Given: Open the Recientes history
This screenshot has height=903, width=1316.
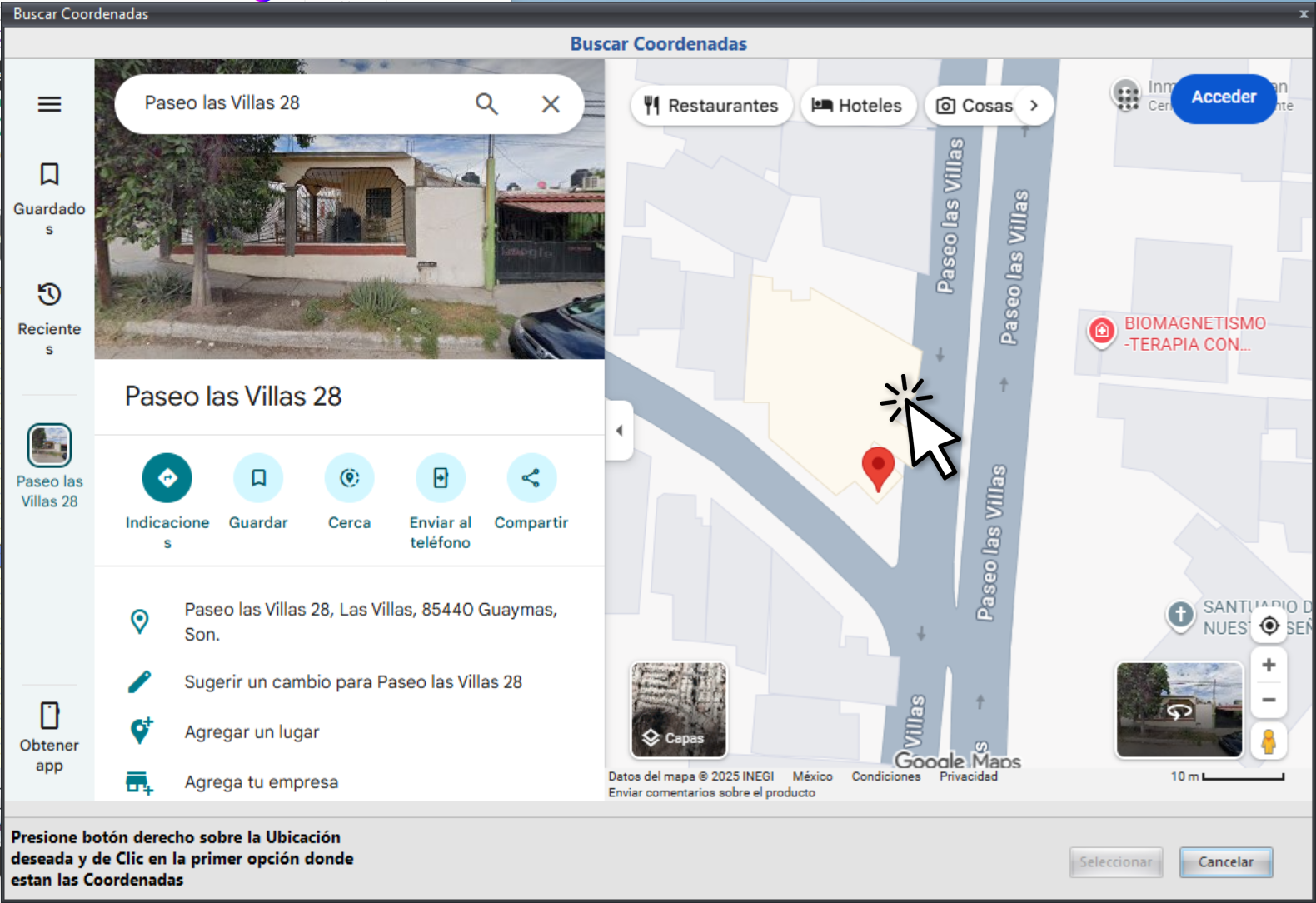Looking at the screenshot, I should (x=49, y=317).
